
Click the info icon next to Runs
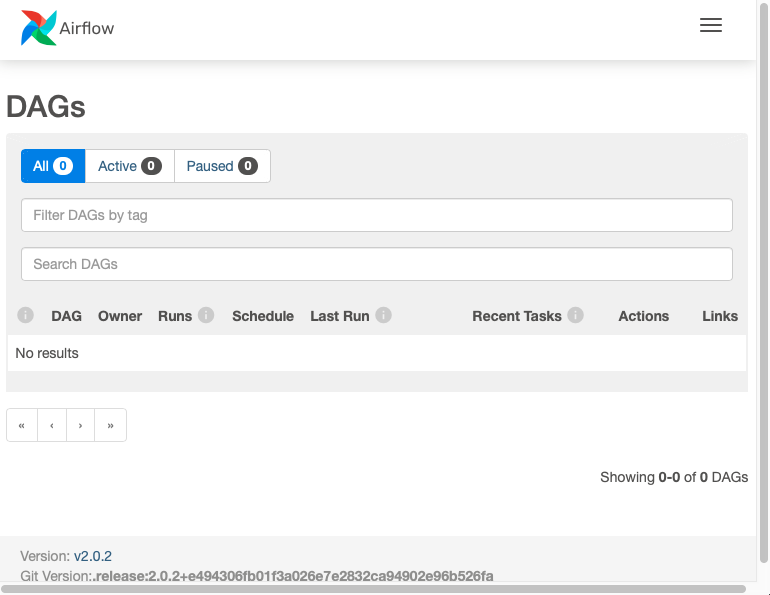(206, 315)
